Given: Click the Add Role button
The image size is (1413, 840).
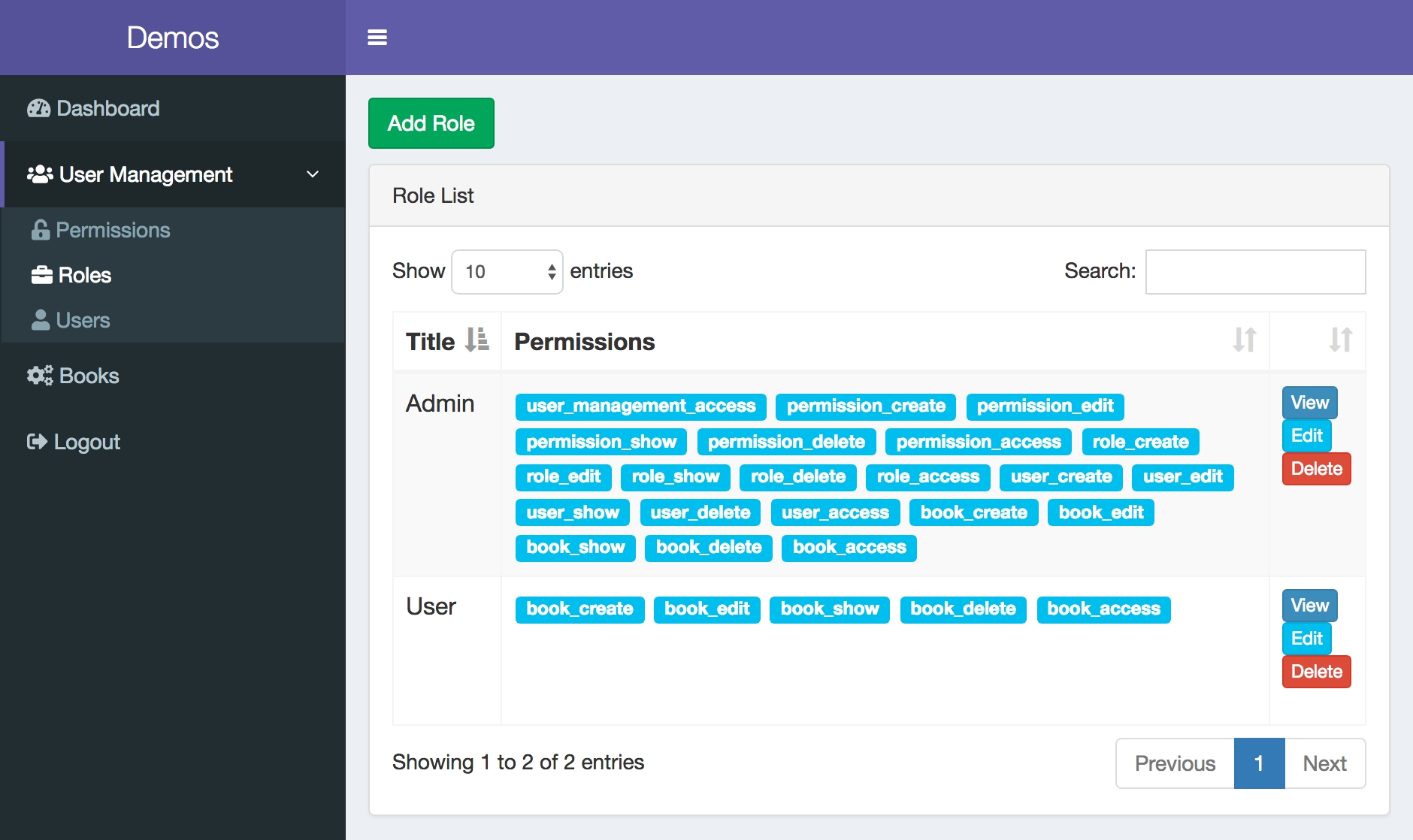Looking at the screenshot, I should pyautogui.click(x=431, y=123).
